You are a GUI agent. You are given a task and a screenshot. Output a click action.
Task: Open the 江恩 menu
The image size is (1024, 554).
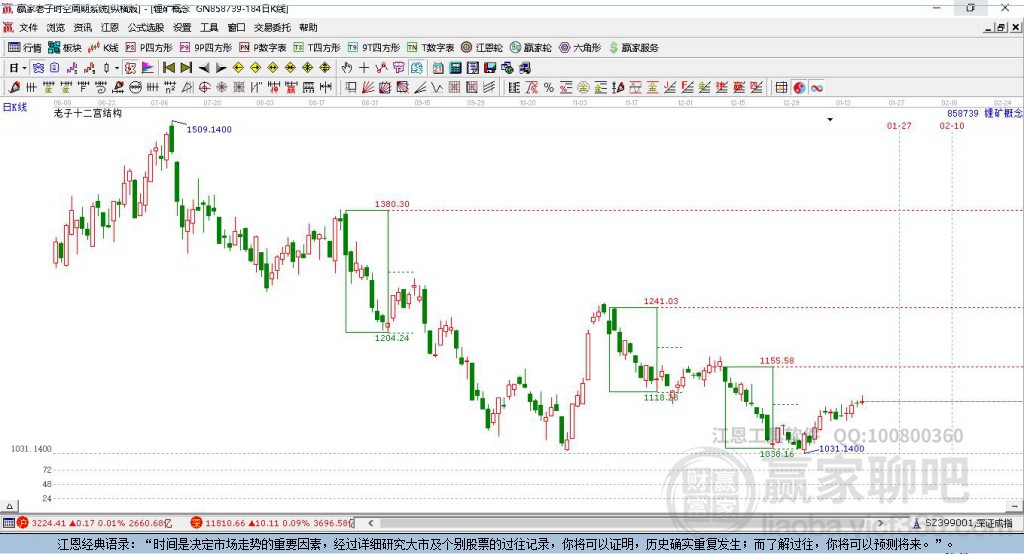coord(110,27)
